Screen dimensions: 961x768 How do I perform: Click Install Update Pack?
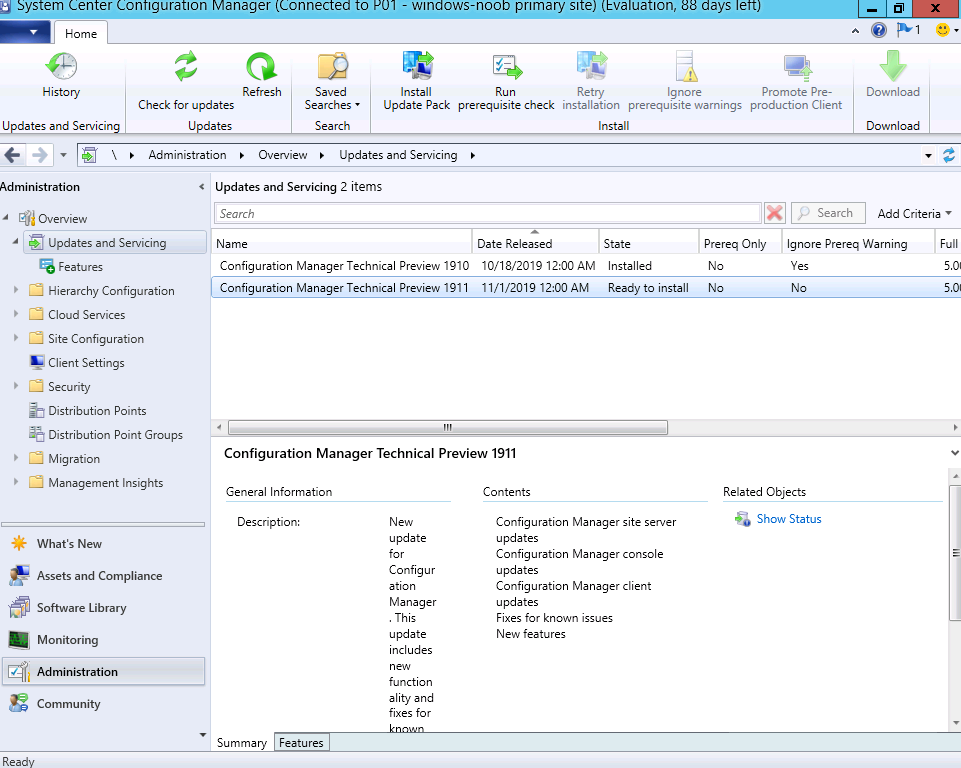pos(417,81)
